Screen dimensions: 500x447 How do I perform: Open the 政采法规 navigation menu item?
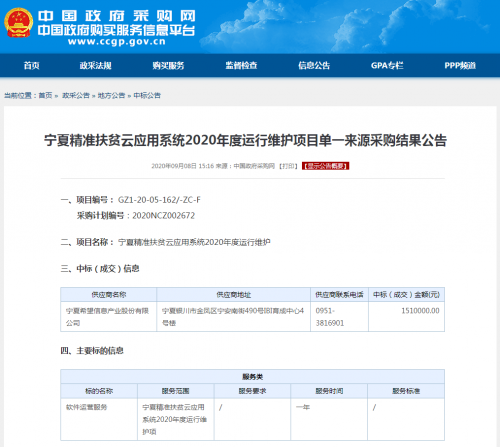coord(95,66)
